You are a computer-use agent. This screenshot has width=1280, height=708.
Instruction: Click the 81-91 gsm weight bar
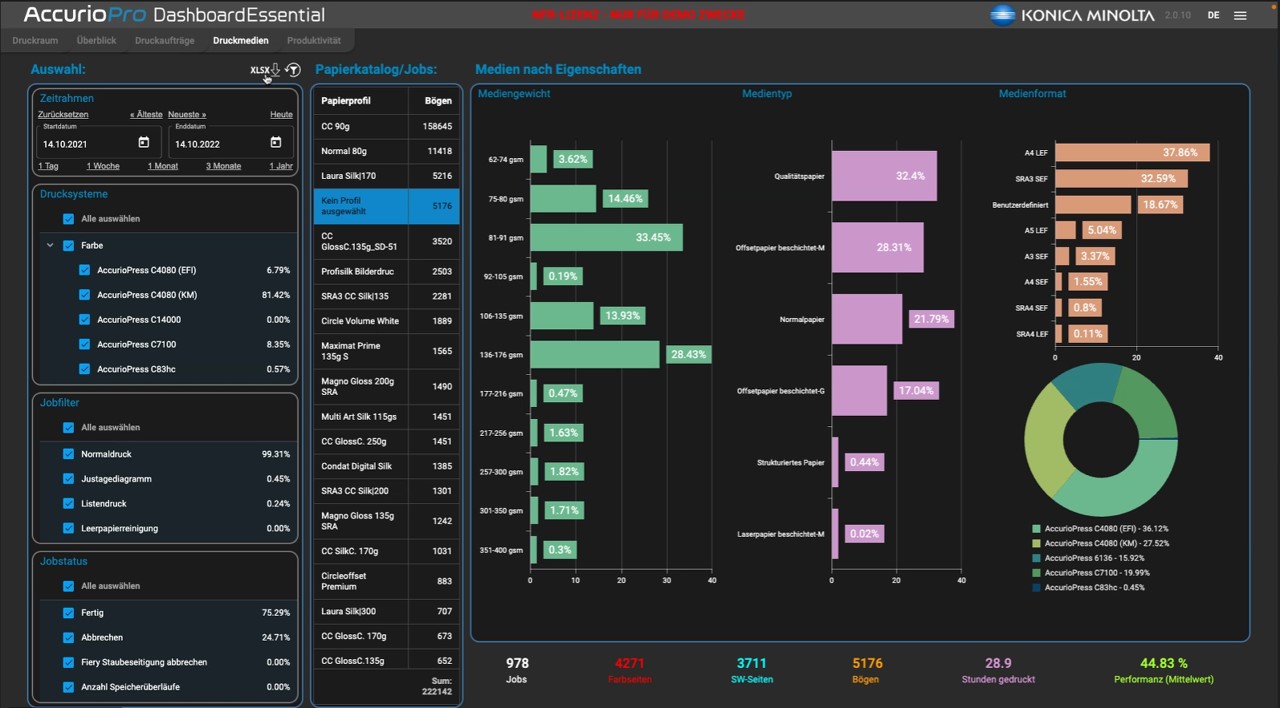pyautogui.click(x=606, y=237)
